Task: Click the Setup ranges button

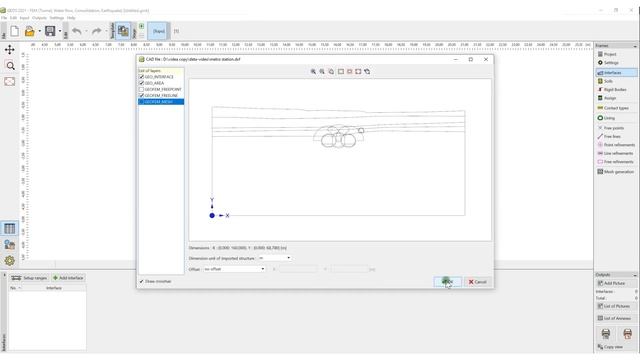Action: pyautogui.click(x=29, y=278)
